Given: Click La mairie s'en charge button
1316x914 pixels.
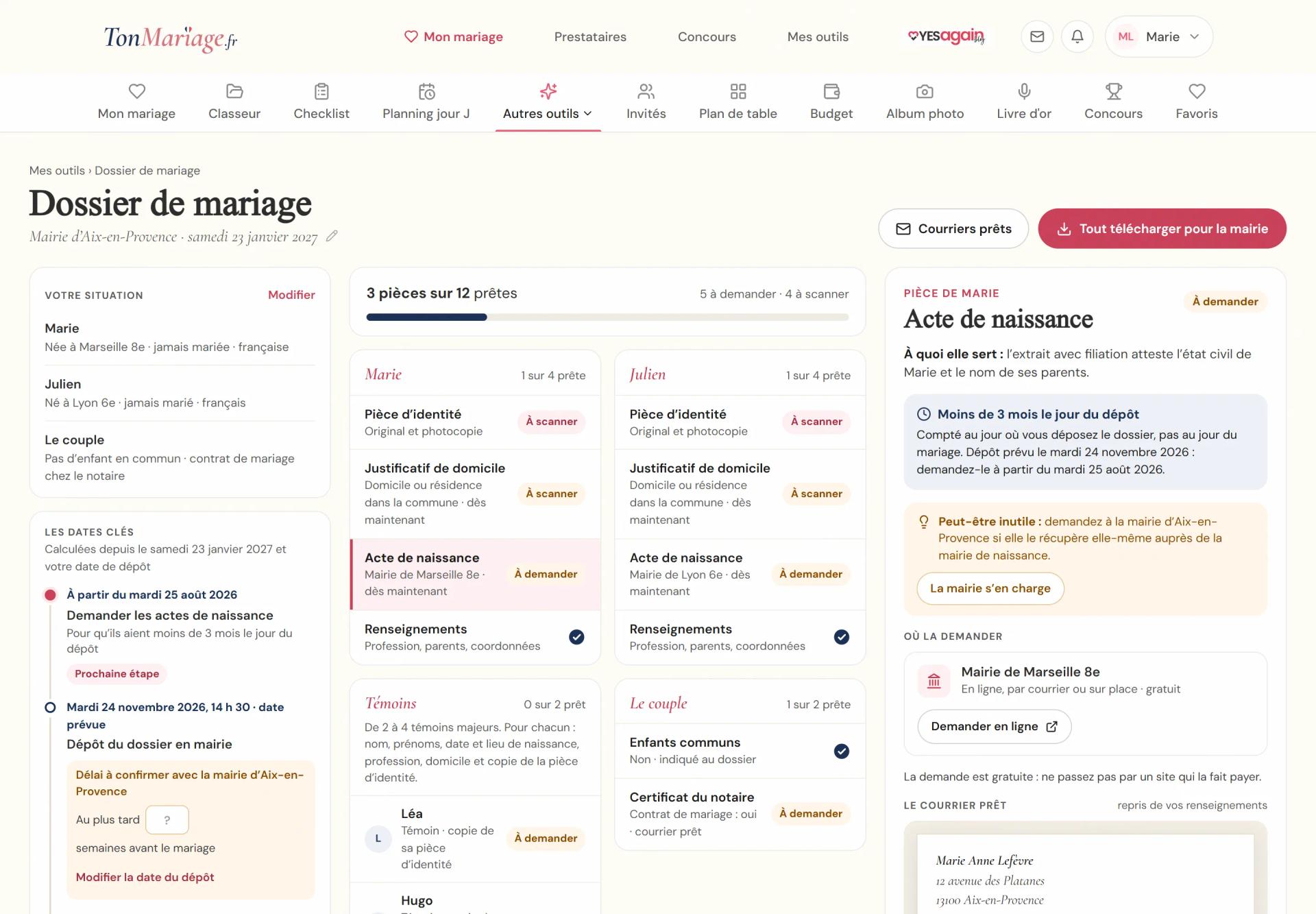Looking at the screenshot, I should (990, 588).
